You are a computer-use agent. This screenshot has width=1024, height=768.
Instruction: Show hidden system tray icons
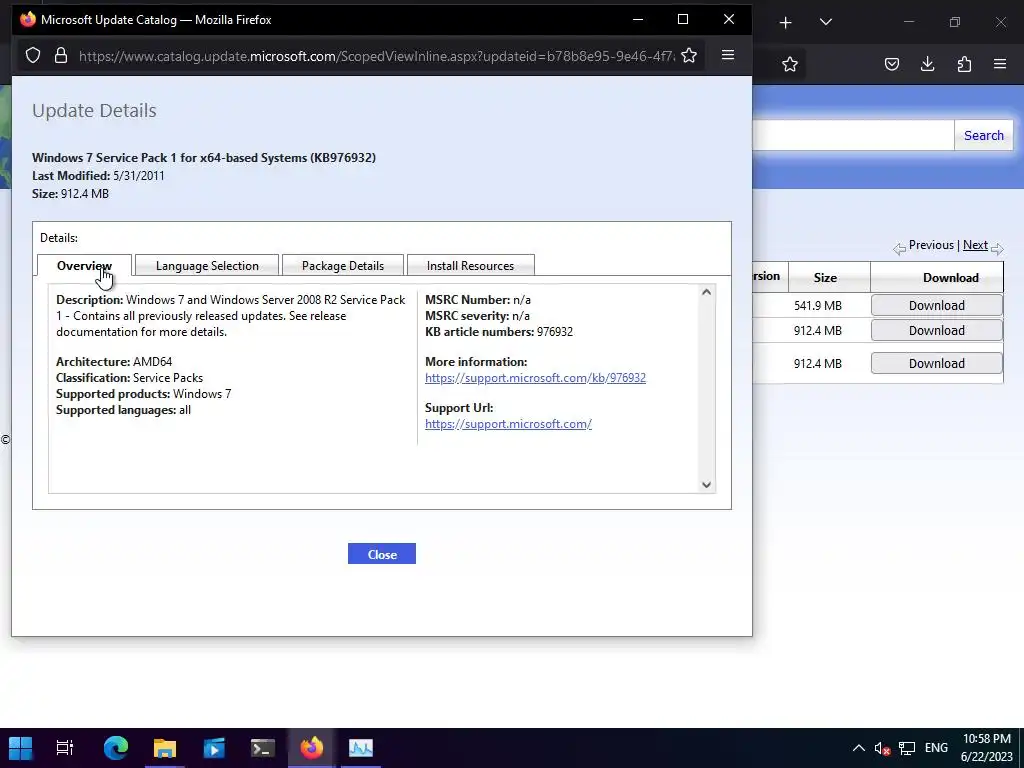(859, 748)
